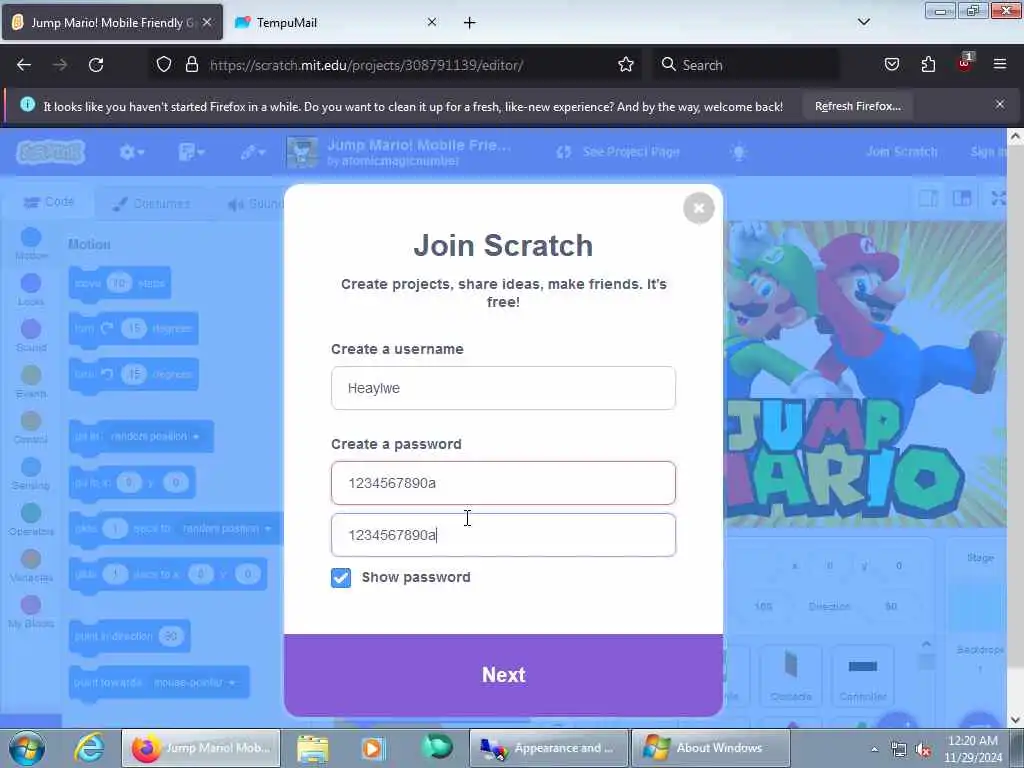Show site security lock information
Image resolution: width=1024 pixels, height=768 pixels.
point(191,65)
